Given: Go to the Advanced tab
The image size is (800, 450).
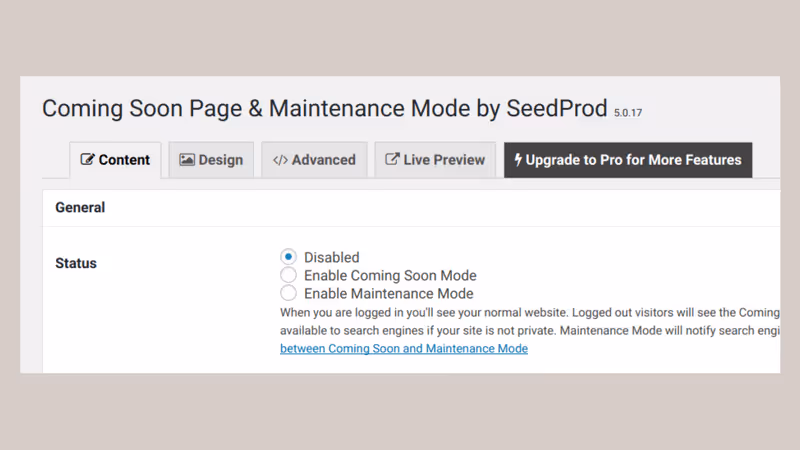Looking at the screenshot, I should pos(314,160).
